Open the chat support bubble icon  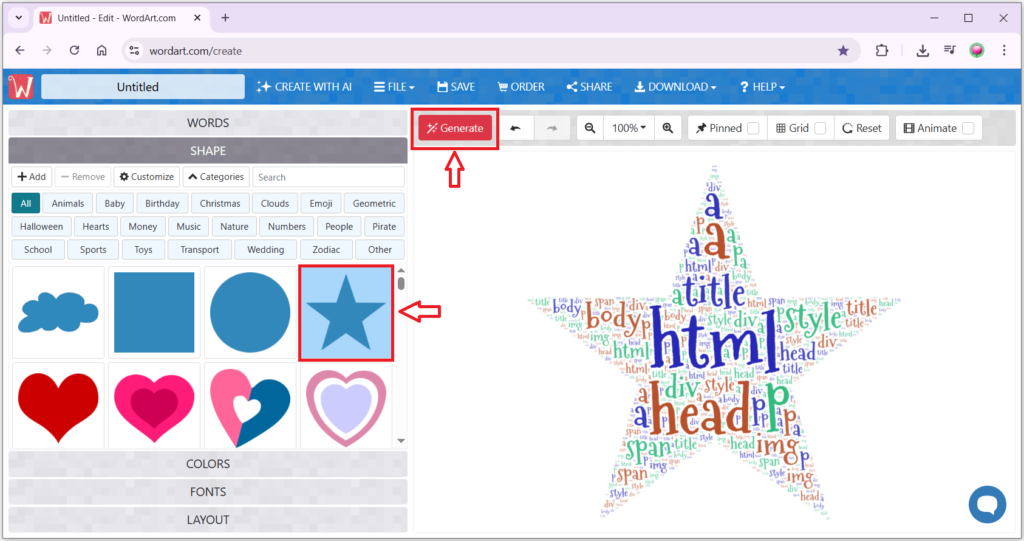pos(987,503)
